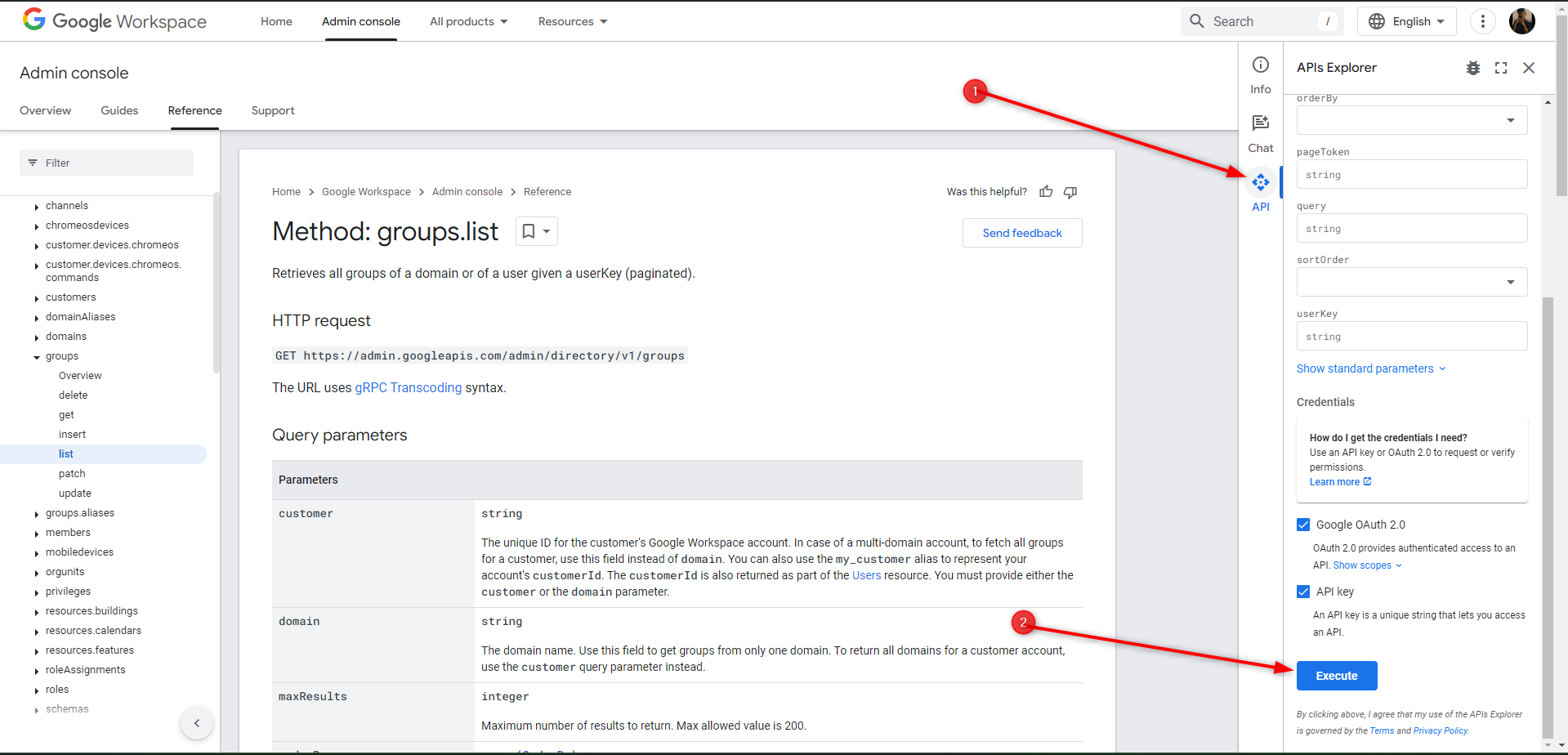Switch to the Guides tab
Viewport: 1568px width, 755px height.
point(119,110)
